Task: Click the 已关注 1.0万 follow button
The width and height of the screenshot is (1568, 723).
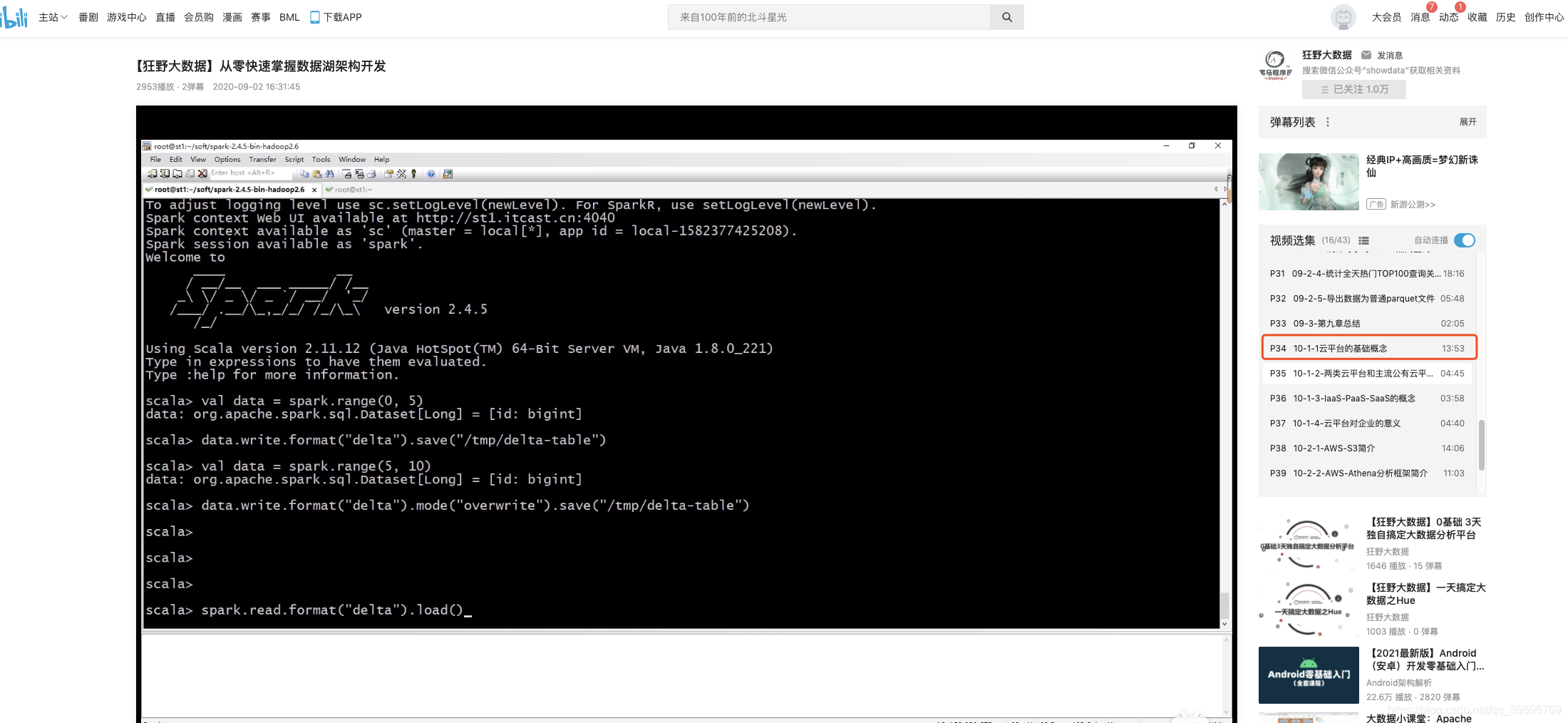Action: click(1354, 89)
